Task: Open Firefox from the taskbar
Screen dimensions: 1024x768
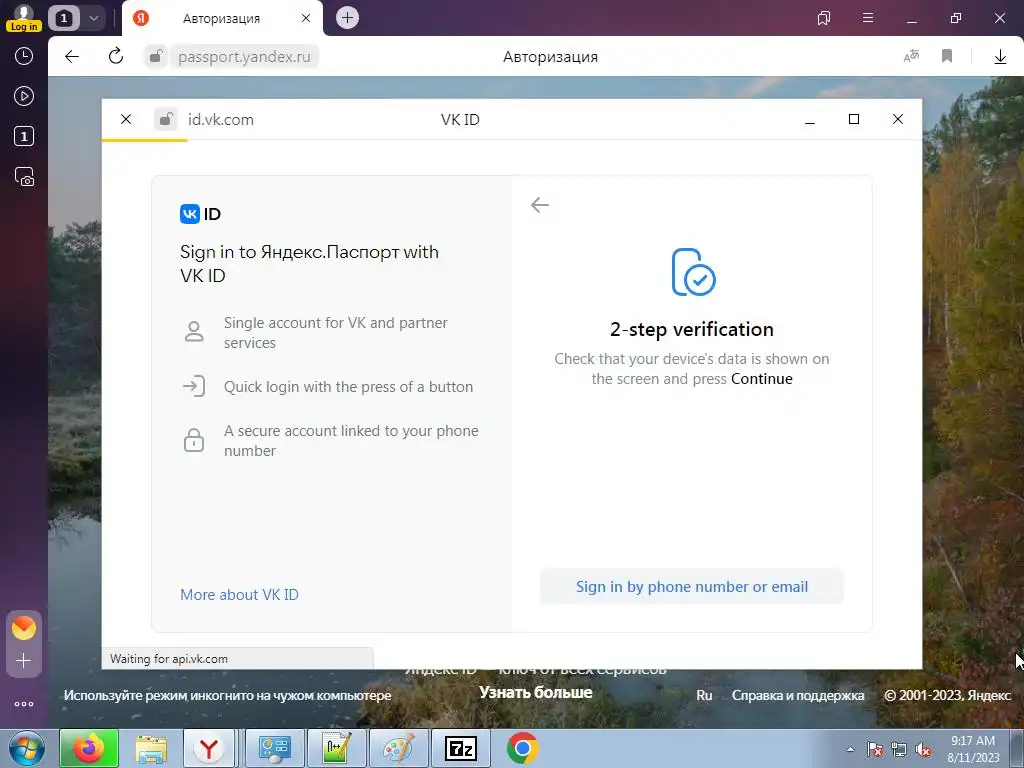Action: tap(89, 748)
